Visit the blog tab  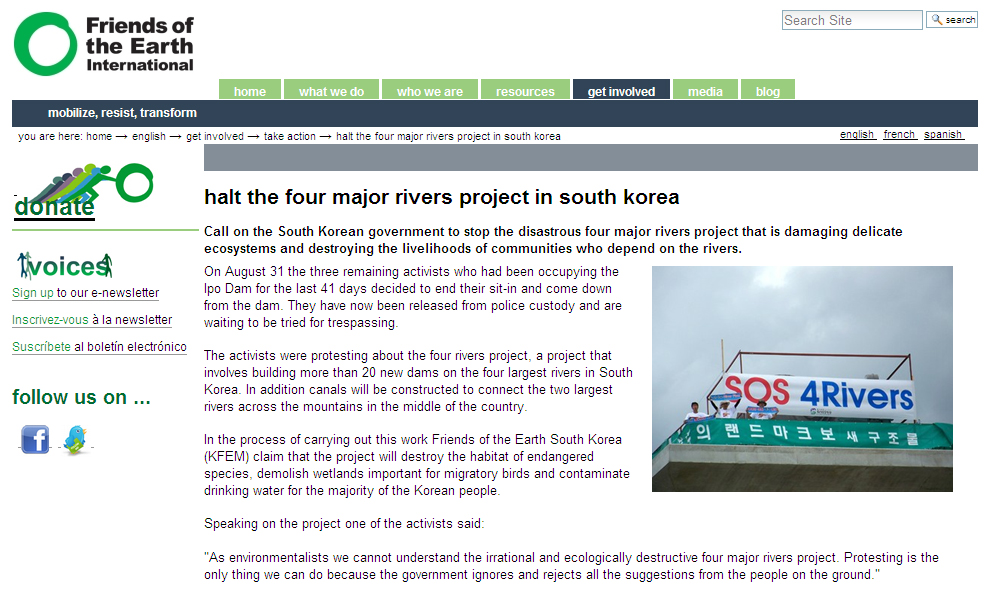[x=768, y=90]
